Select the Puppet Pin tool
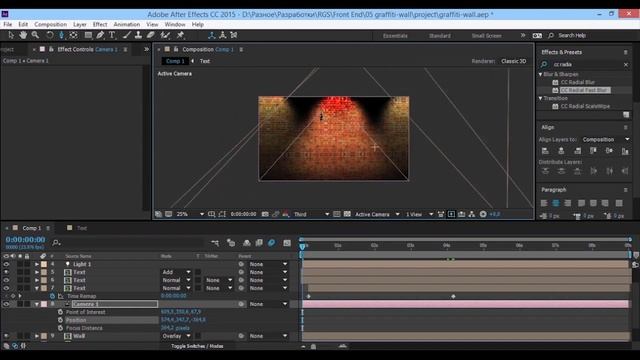The height and width of the screenshot is (360, 640). [x=180, y=35]
